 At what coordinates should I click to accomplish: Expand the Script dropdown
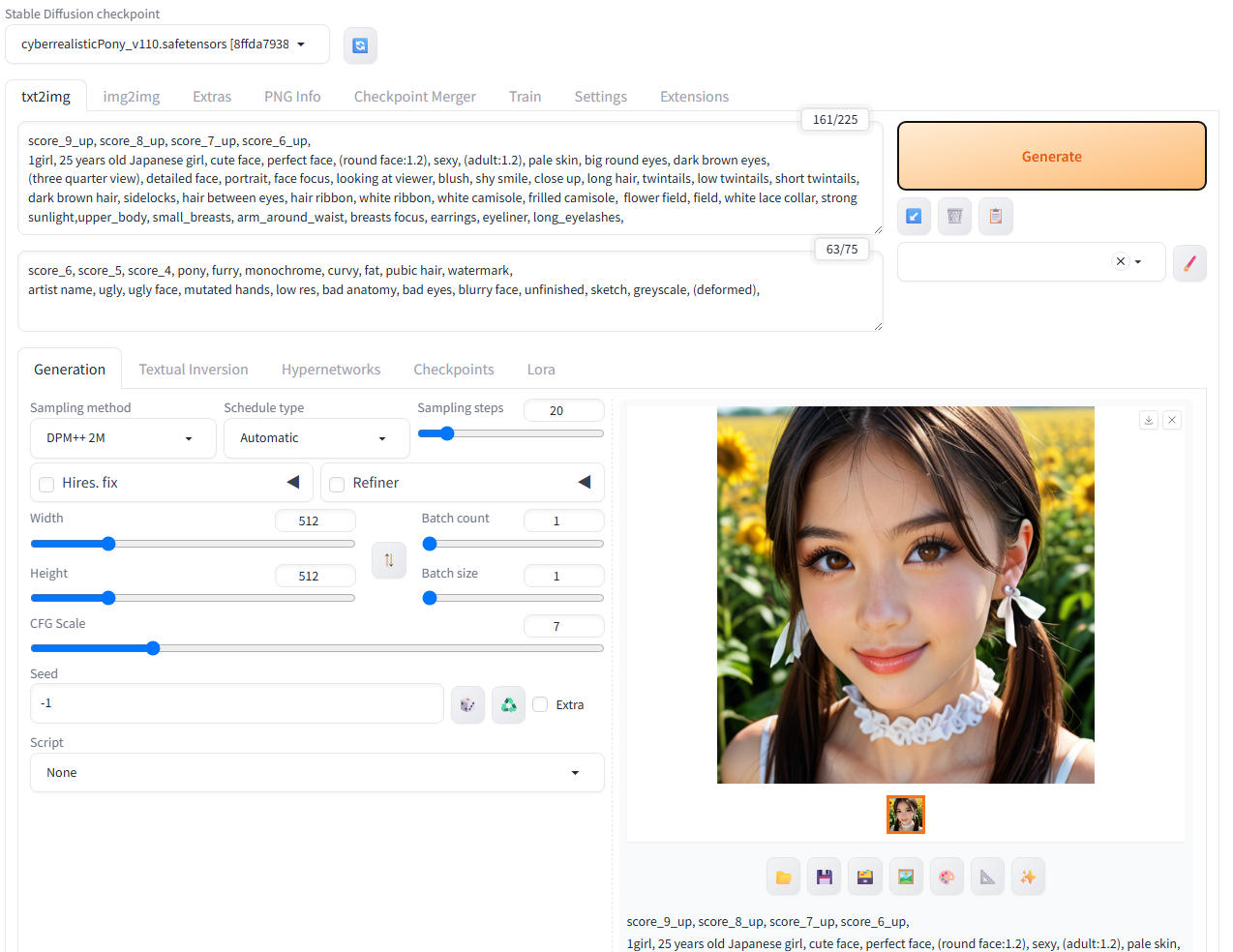316,773
